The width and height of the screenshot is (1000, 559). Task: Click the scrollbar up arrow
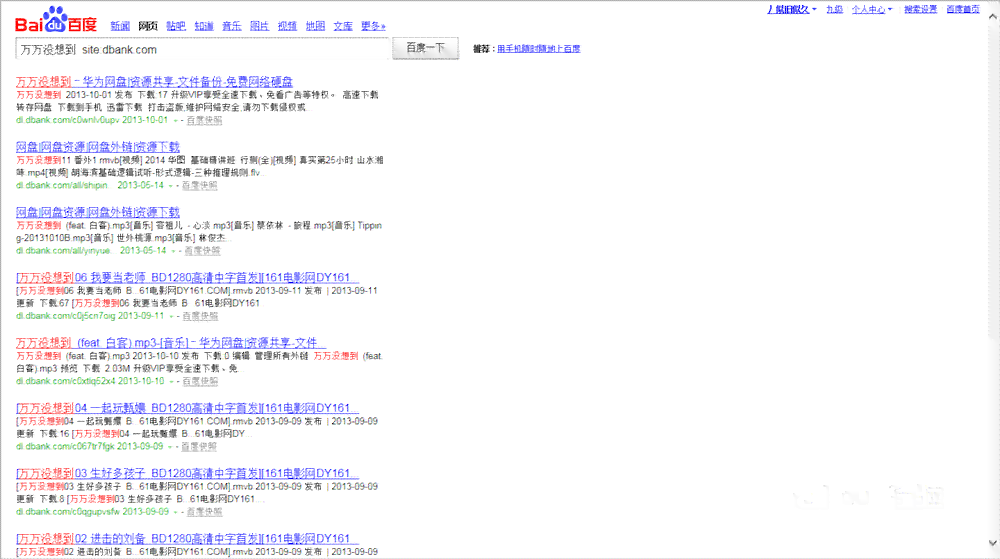(992, 17)
